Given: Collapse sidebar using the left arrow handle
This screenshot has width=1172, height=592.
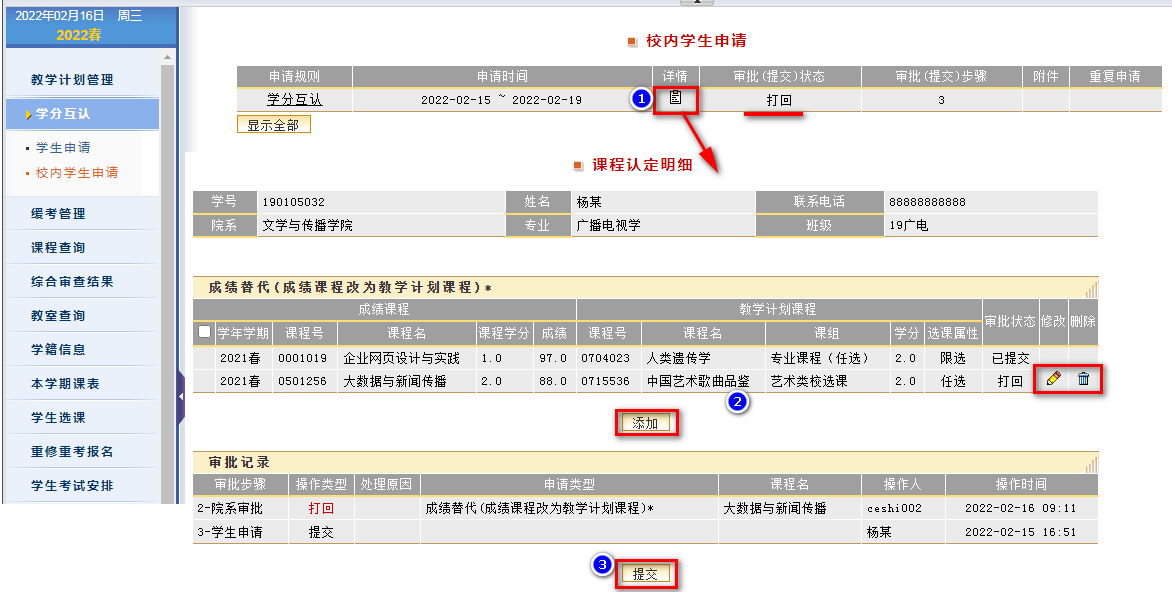Looking at the screenshot, I should [181, 397].
